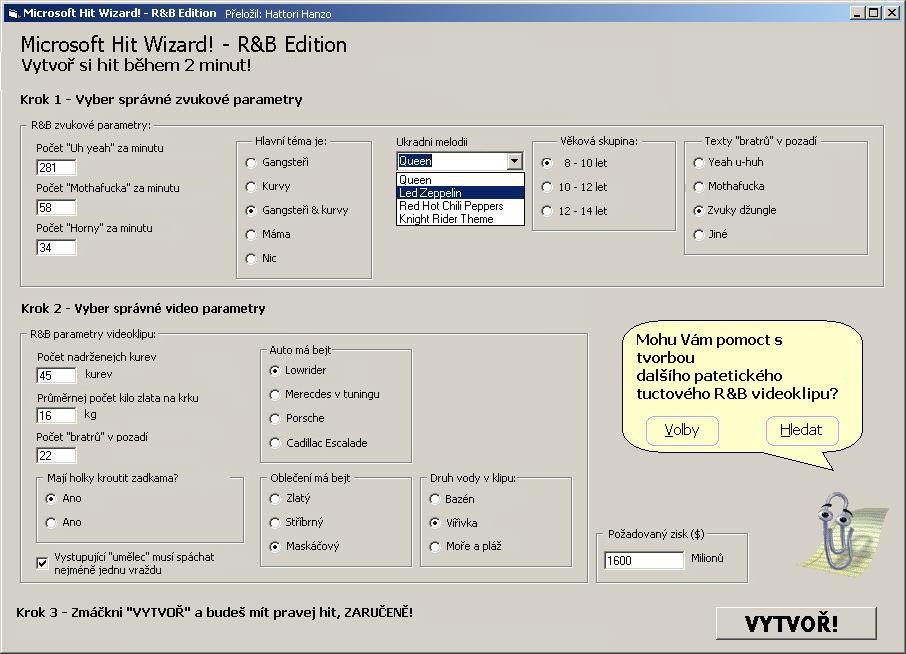Pick 'Knight Rider Theme' from the list

459,219
